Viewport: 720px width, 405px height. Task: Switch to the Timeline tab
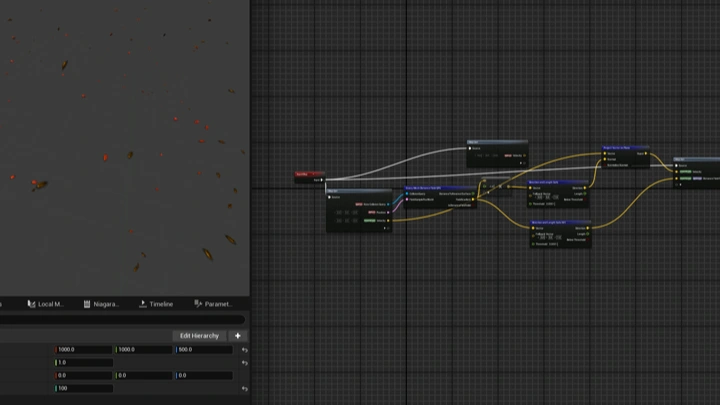pos(156,304)
